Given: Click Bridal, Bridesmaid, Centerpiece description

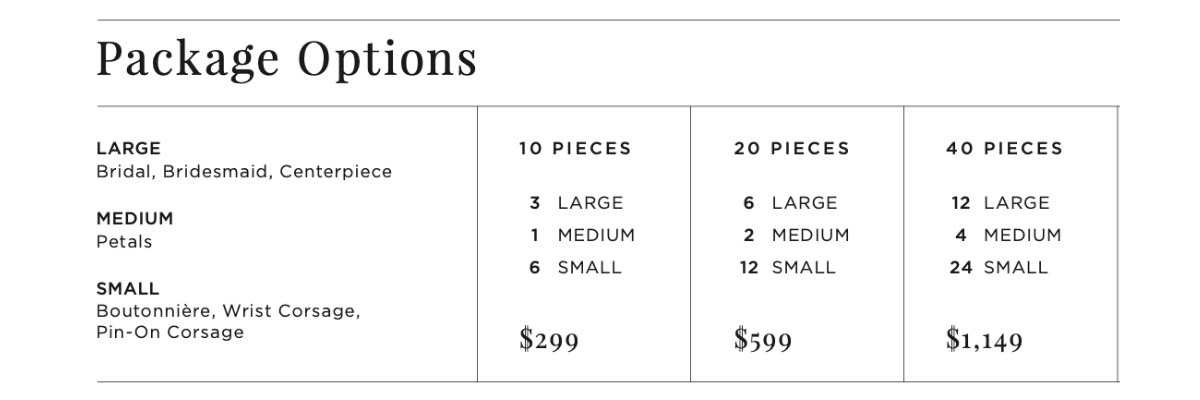Looking at the screenshot, I should tap(244, 172).
